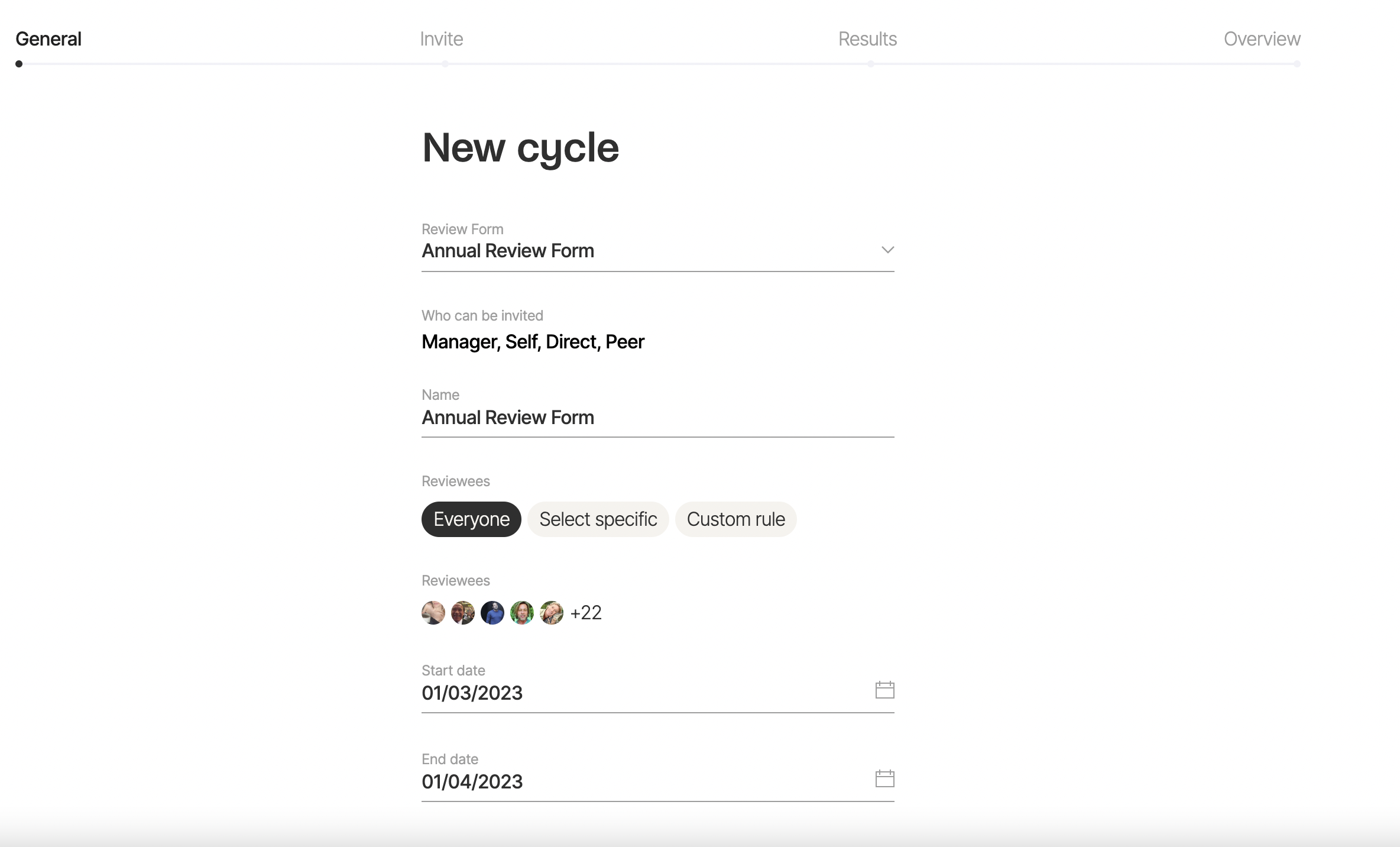Screen dimensions: 1400x847
Task: Go to the Results step
Action: 867,39
